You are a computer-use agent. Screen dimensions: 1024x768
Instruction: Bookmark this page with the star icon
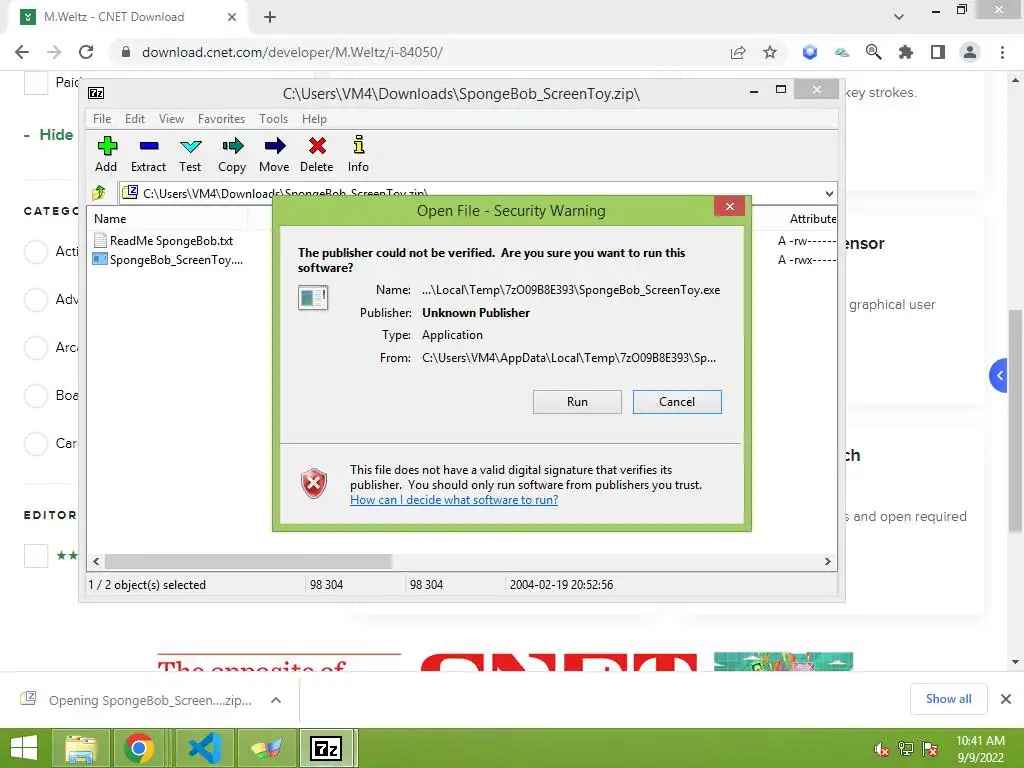pyautogui.click(x=770, y=52)
